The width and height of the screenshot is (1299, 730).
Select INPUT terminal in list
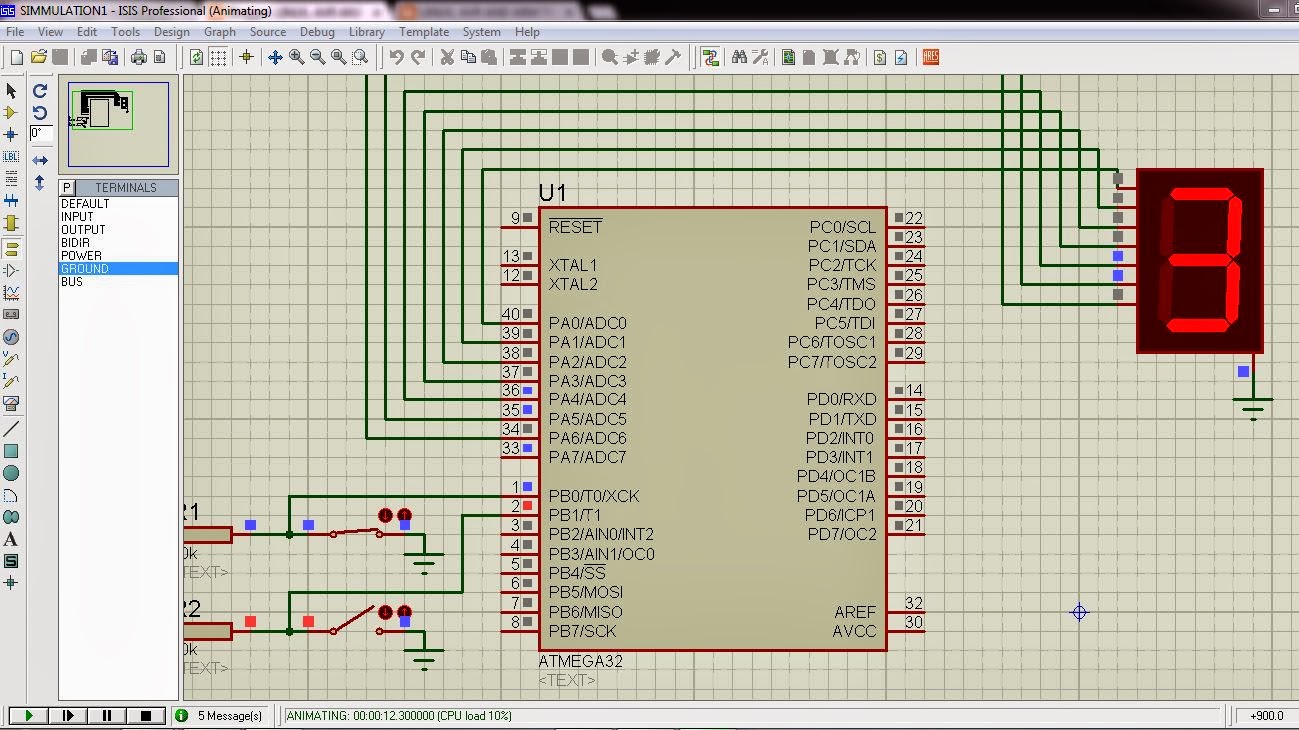pos(77,217)
